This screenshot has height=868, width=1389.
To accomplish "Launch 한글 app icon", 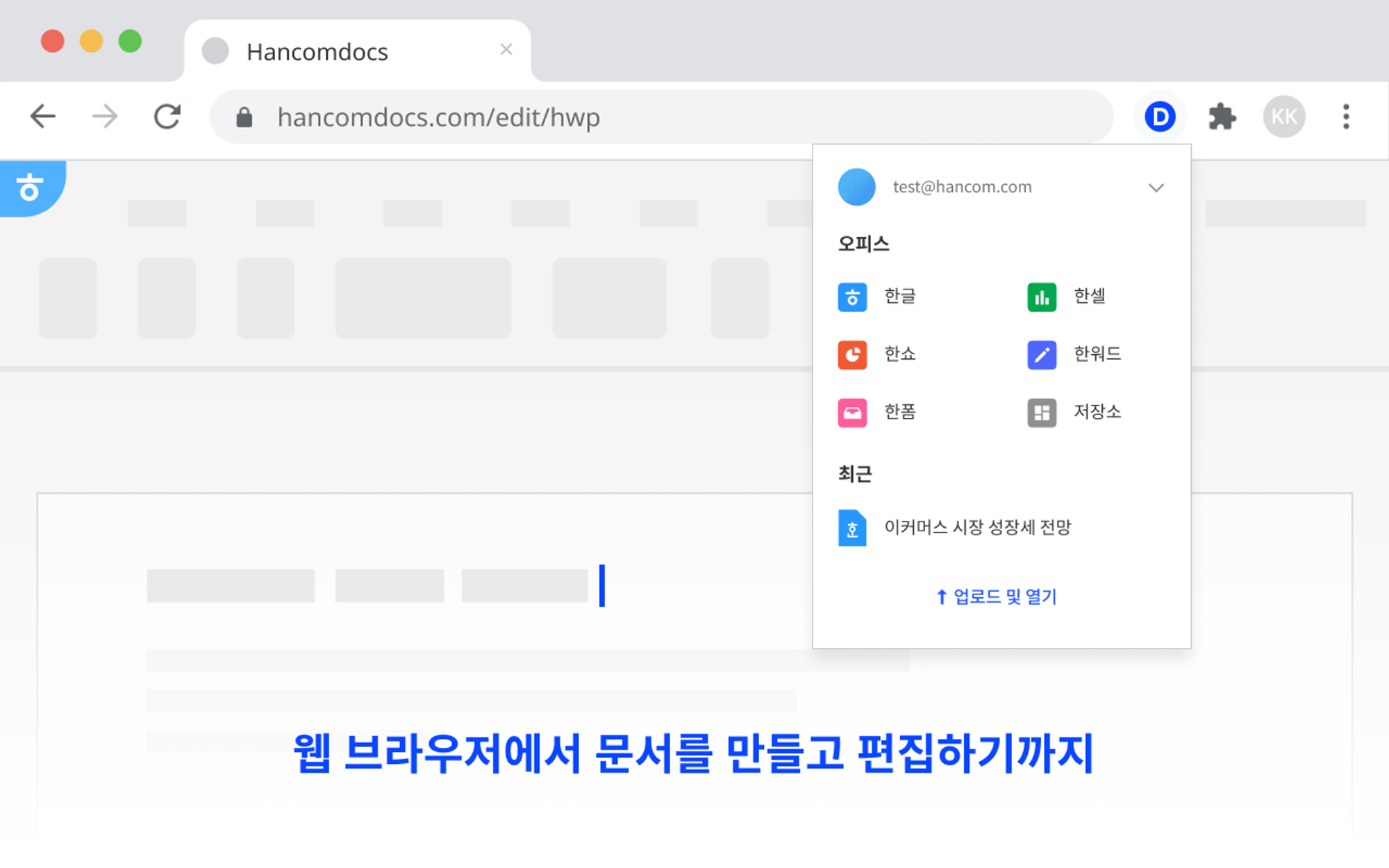I will pos(852,297).
